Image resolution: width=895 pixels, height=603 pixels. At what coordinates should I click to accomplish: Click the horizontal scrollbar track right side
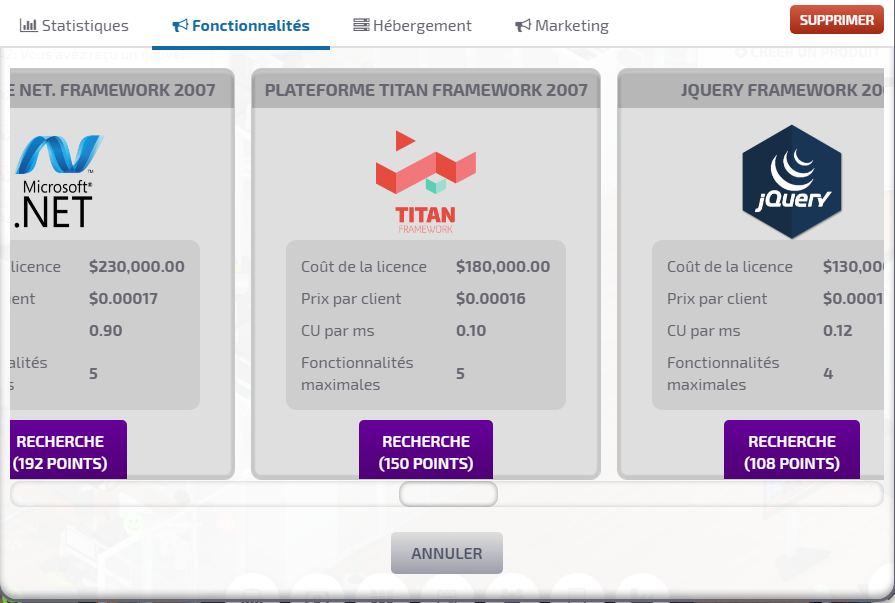700,494
